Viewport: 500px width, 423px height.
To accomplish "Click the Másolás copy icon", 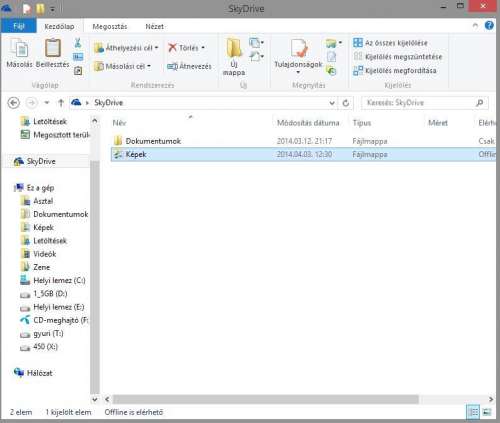I will [20, 49].
